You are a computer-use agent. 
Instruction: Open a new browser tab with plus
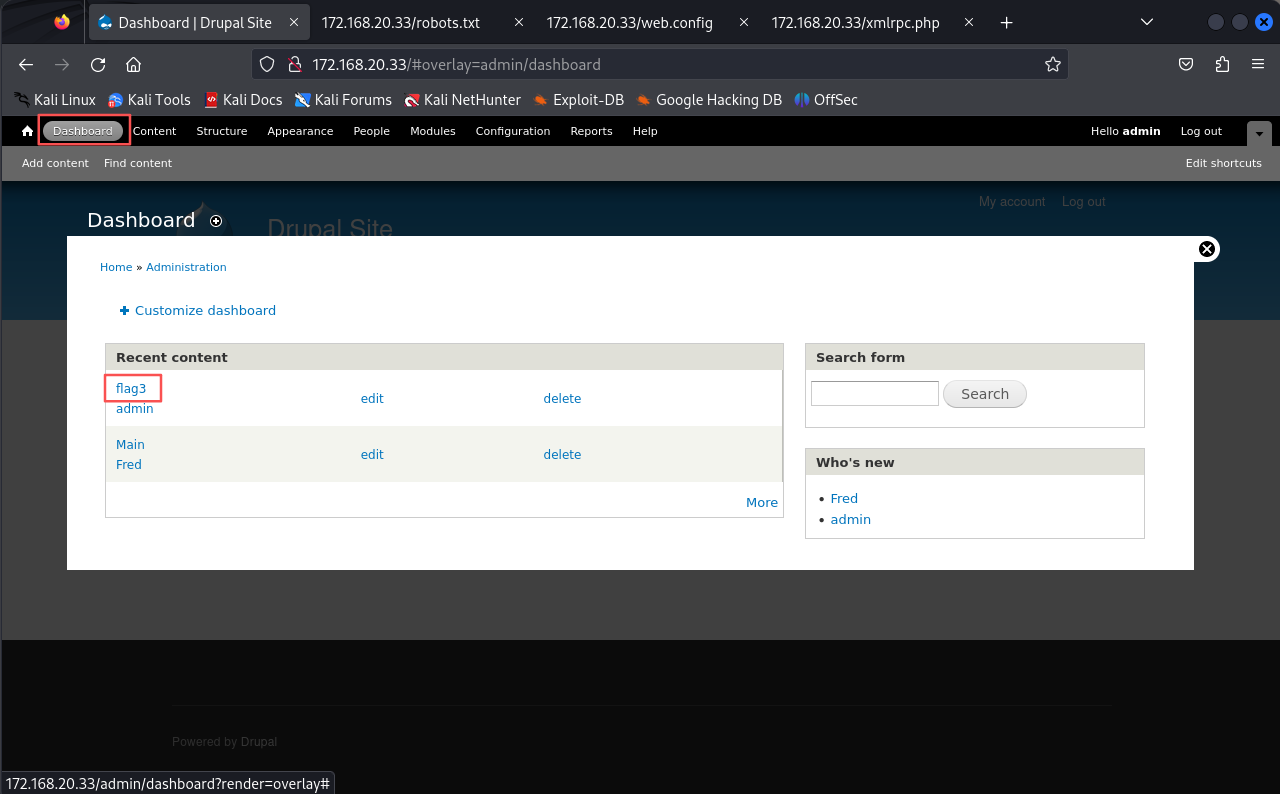tap(1007, 22)
